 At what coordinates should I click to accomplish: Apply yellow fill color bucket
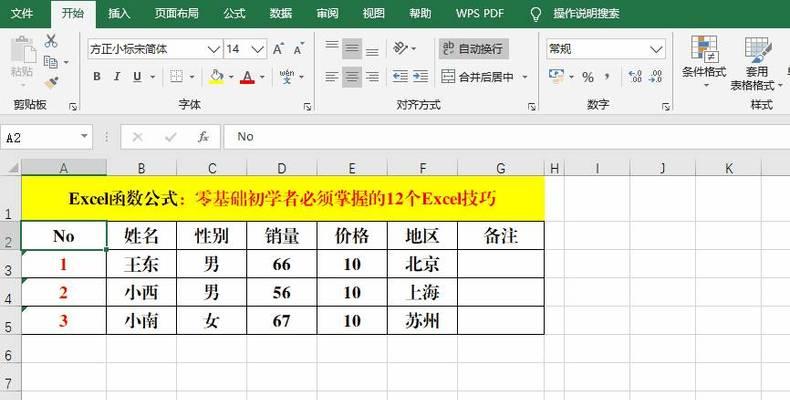216,77
